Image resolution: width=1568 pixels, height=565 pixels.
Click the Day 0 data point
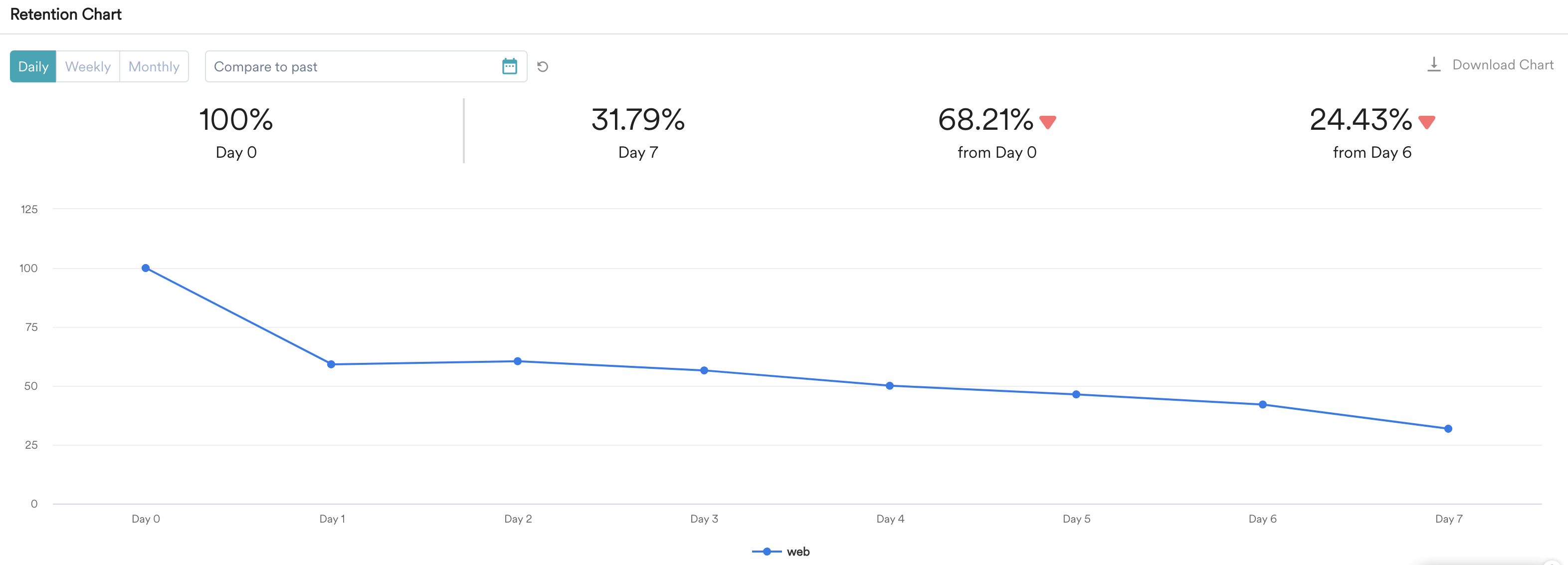[x=146, y=268]
